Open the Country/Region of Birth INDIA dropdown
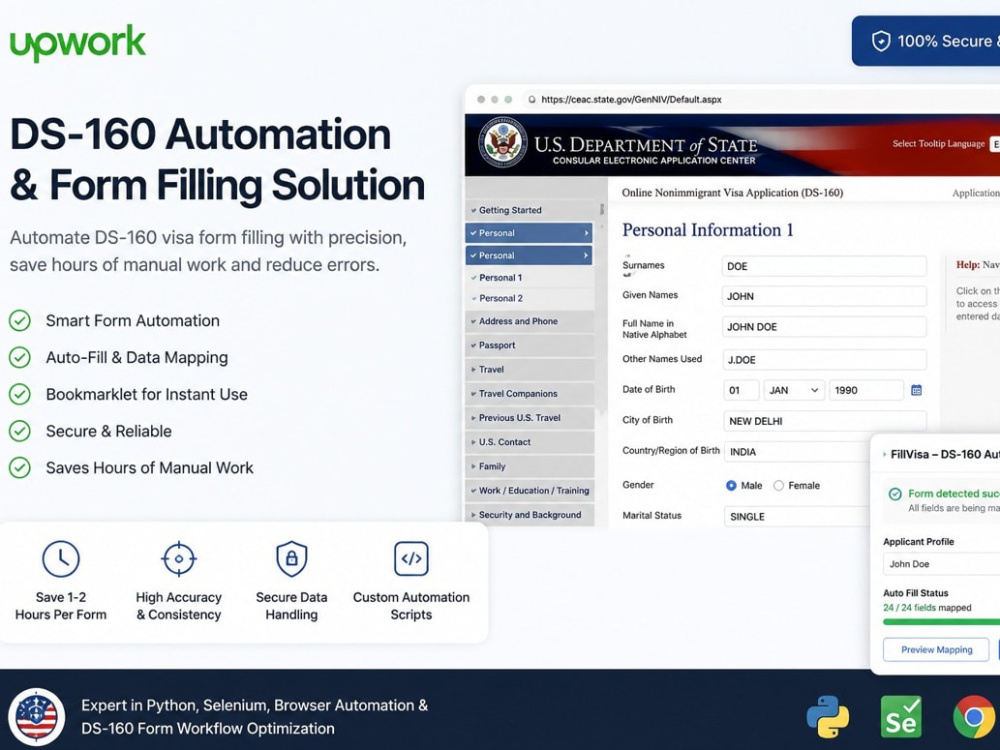Viewport: 1000px width, 750px height. pos(797,452)
